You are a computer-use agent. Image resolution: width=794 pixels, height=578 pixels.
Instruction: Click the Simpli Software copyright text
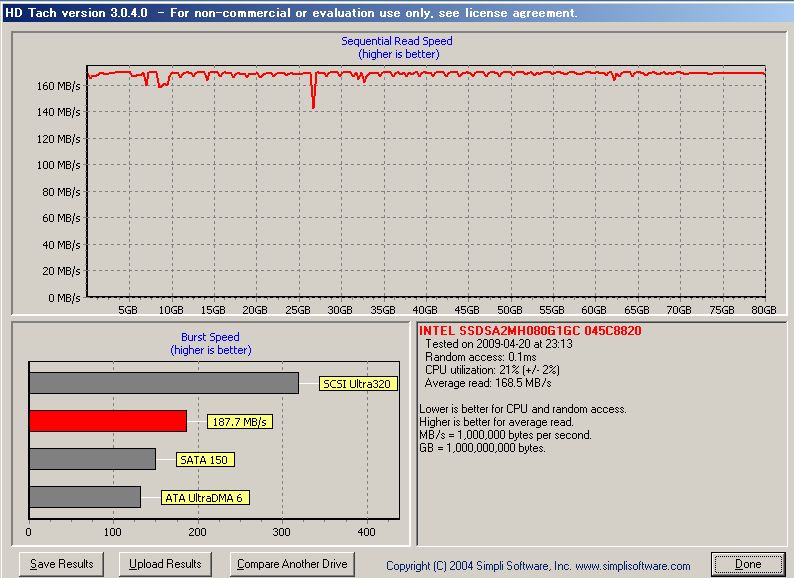538,566
